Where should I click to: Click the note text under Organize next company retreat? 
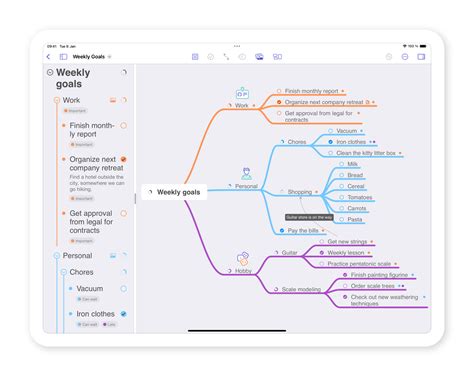pyautogui.click(x=97, y=183)
